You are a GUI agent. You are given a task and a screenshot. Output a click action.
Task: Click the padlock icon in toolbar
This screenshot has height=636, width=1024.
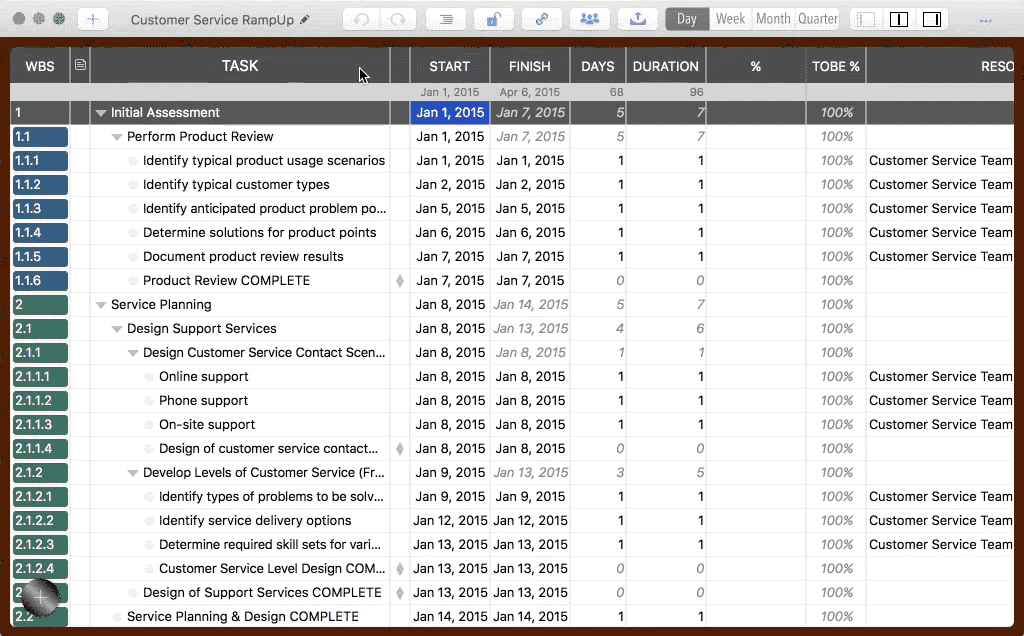pyautogui.click(x=494, y=19)
